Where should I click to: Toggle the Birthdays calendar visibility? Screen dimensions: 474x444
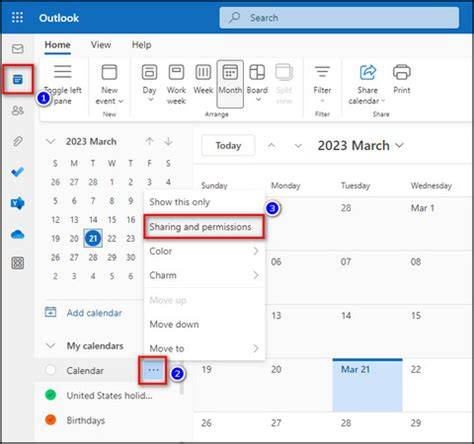pyautogui.click(x=50, y=420)
